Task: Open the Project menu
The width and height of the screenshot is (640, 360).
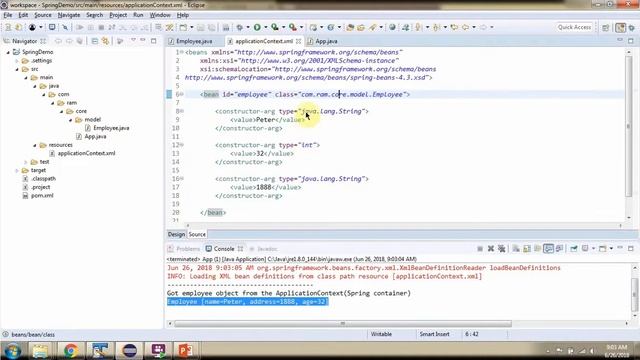Action: pyautogui.click(x=118, y=15)
